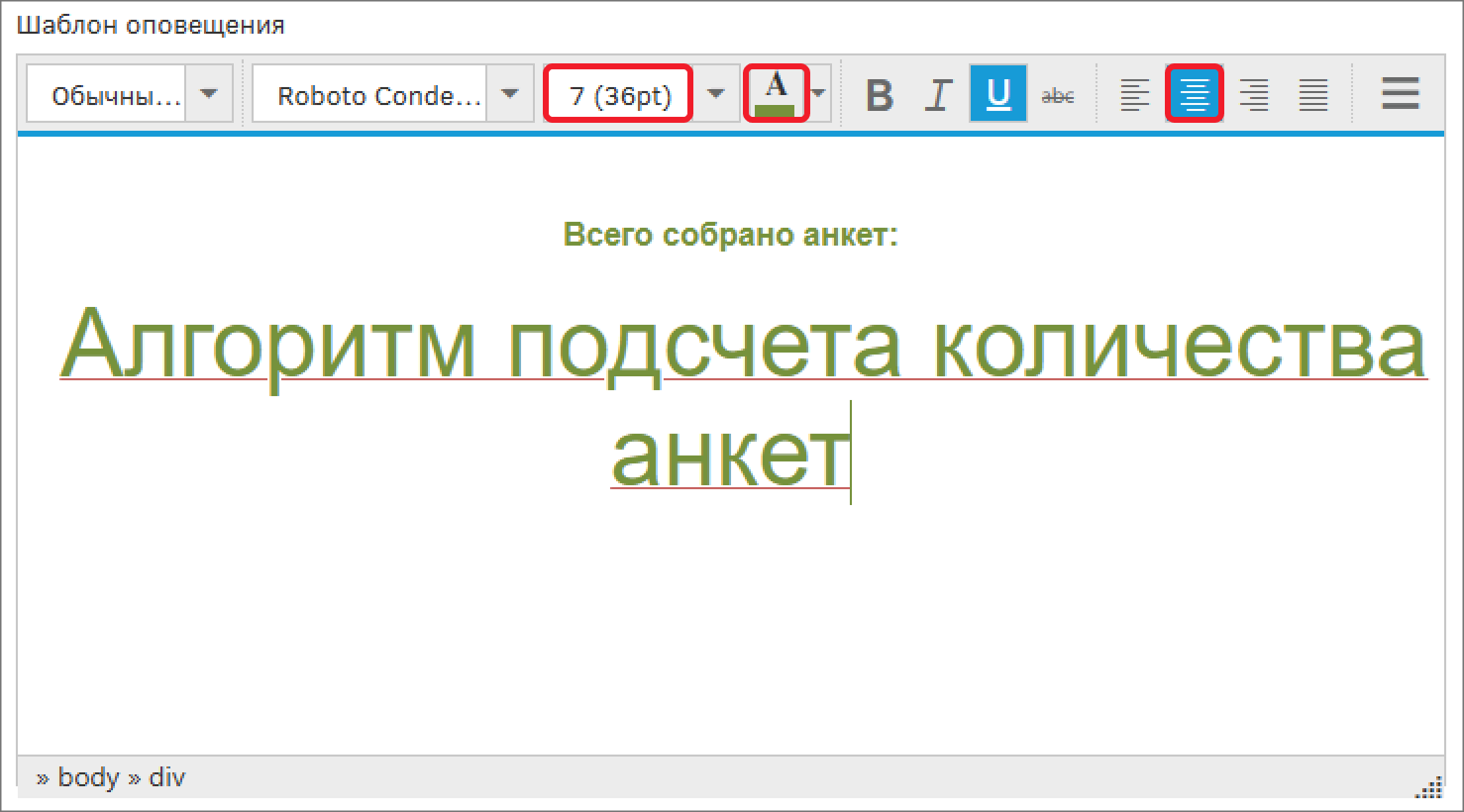Select the div element in breadcrumb
Screen dimensions: 1464x812
[x=168, y=777]
